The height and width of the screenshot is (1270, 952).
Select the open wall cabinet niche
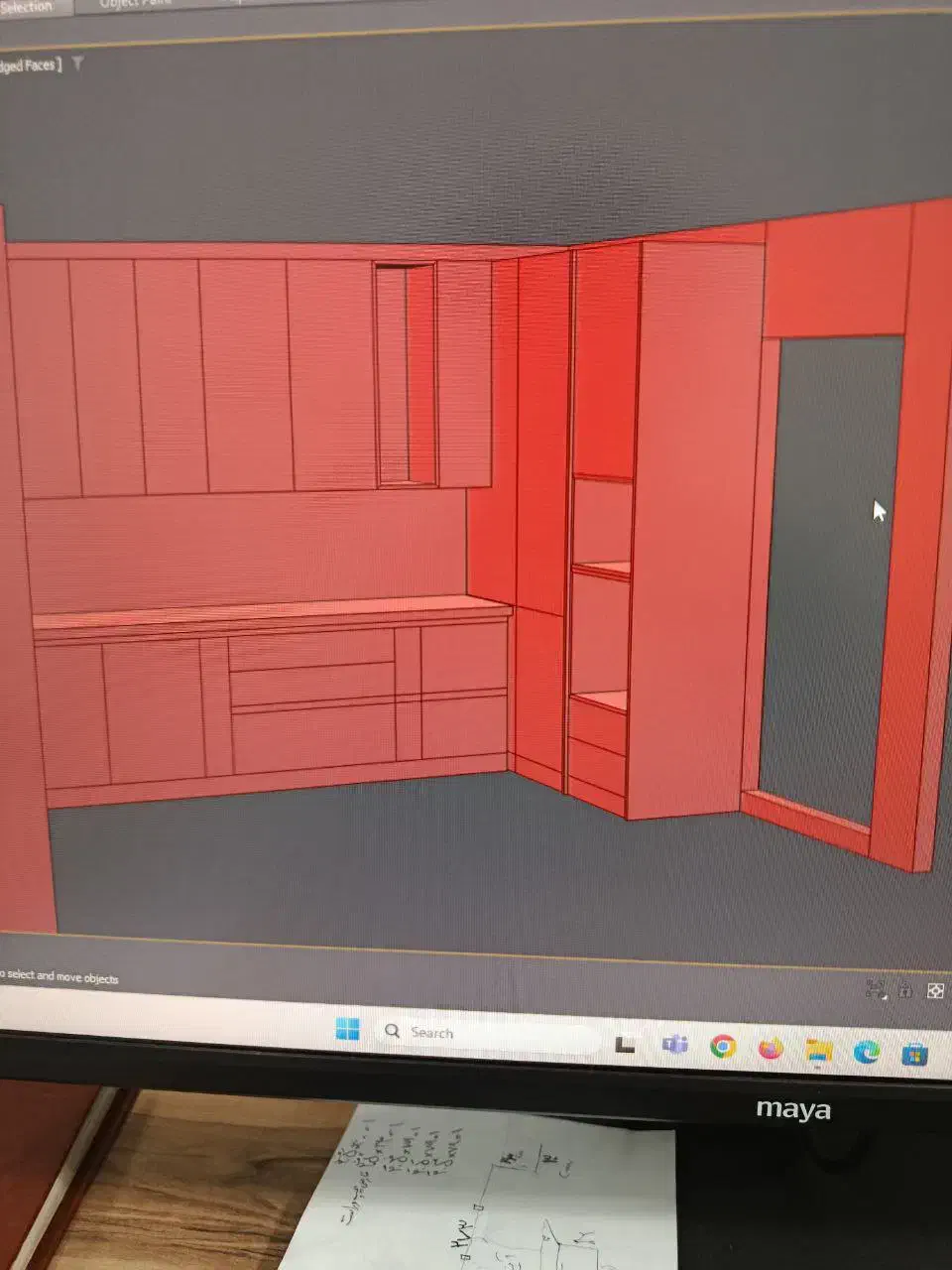click(406, 375)
